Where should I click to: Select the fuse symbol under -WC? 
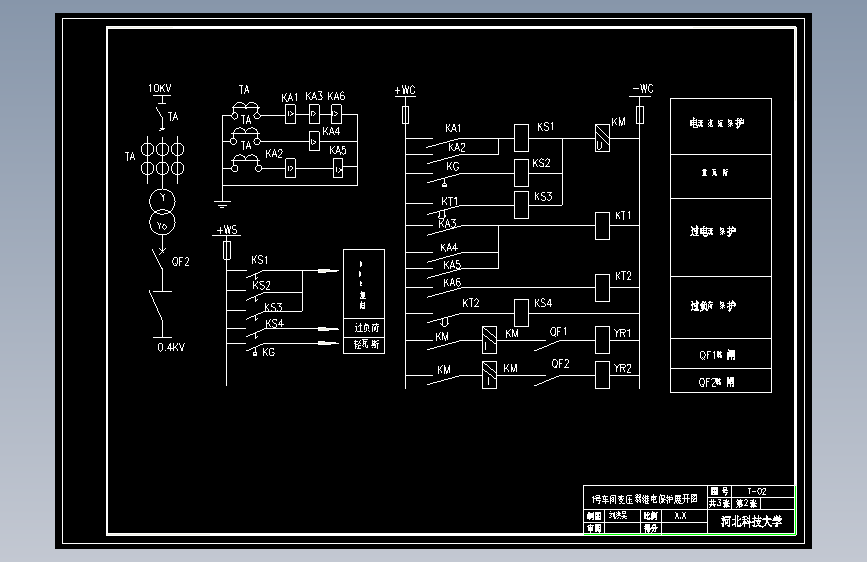(x=640, y=115)
